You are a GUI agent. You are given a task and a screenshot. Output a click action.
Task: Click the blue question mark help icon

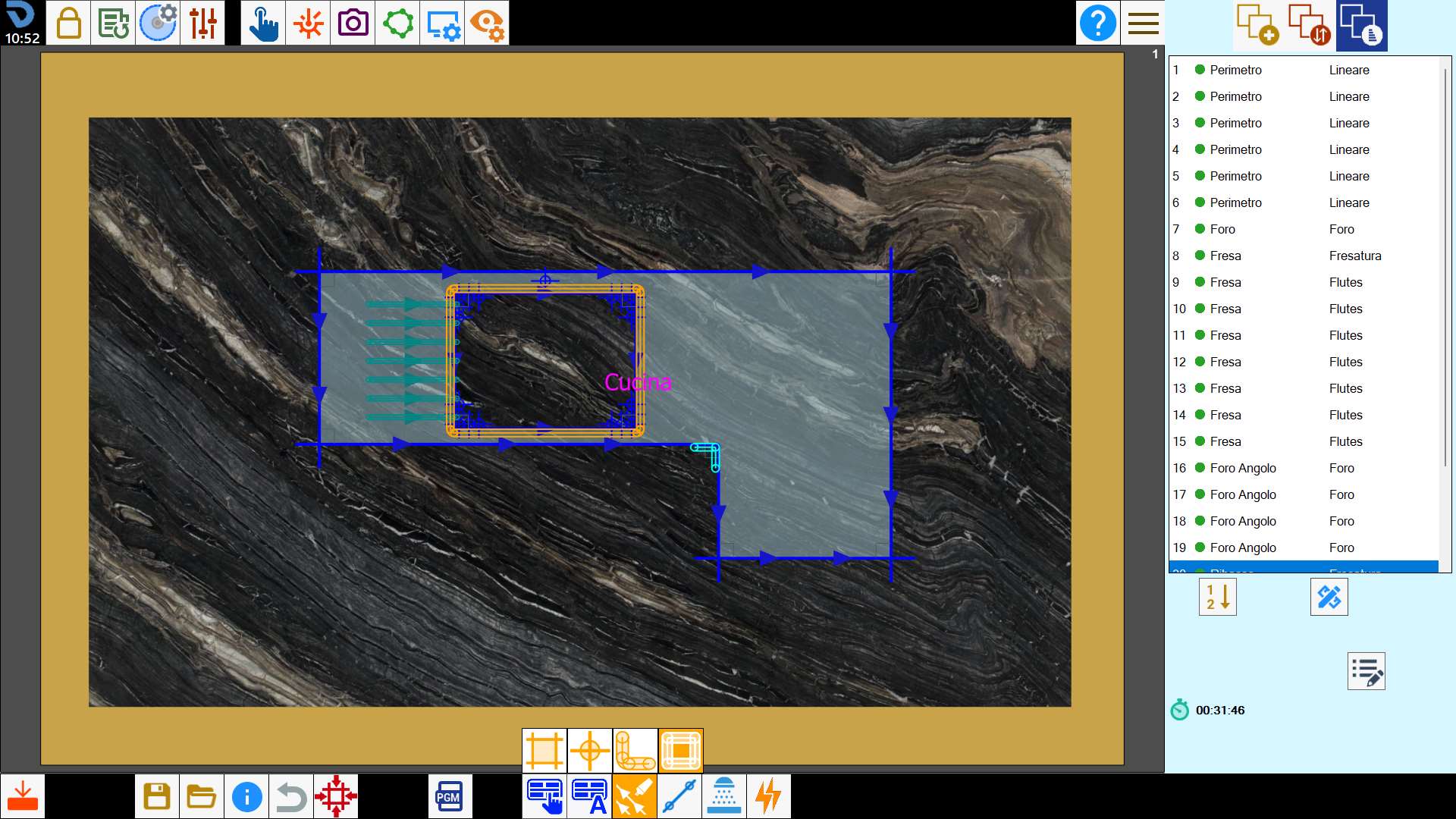(x=1098, y=23)
